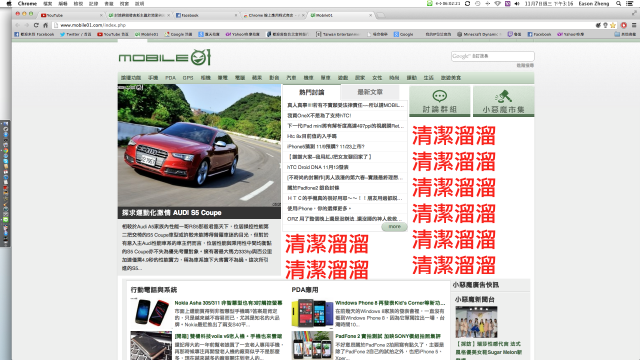Open the HTC Droid DNA discussion link
This screenshot has width=640, height=360.
[x=318, y=167]
